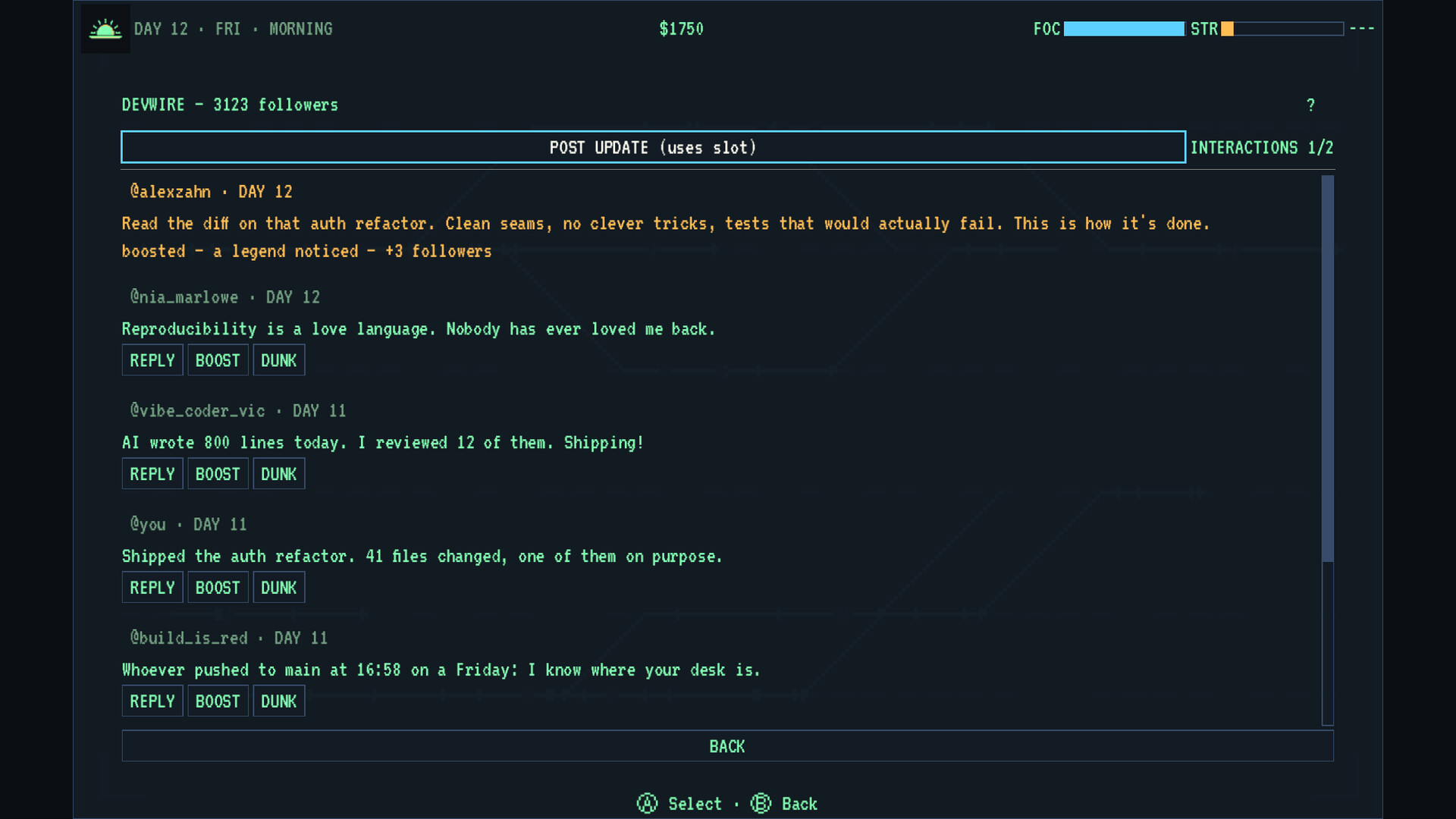The width and height of the screenshot is (1456, 819).
Task: Click 'boosted - a legend noticed' line
Action: pyautogui.click(x=306, y=251)
